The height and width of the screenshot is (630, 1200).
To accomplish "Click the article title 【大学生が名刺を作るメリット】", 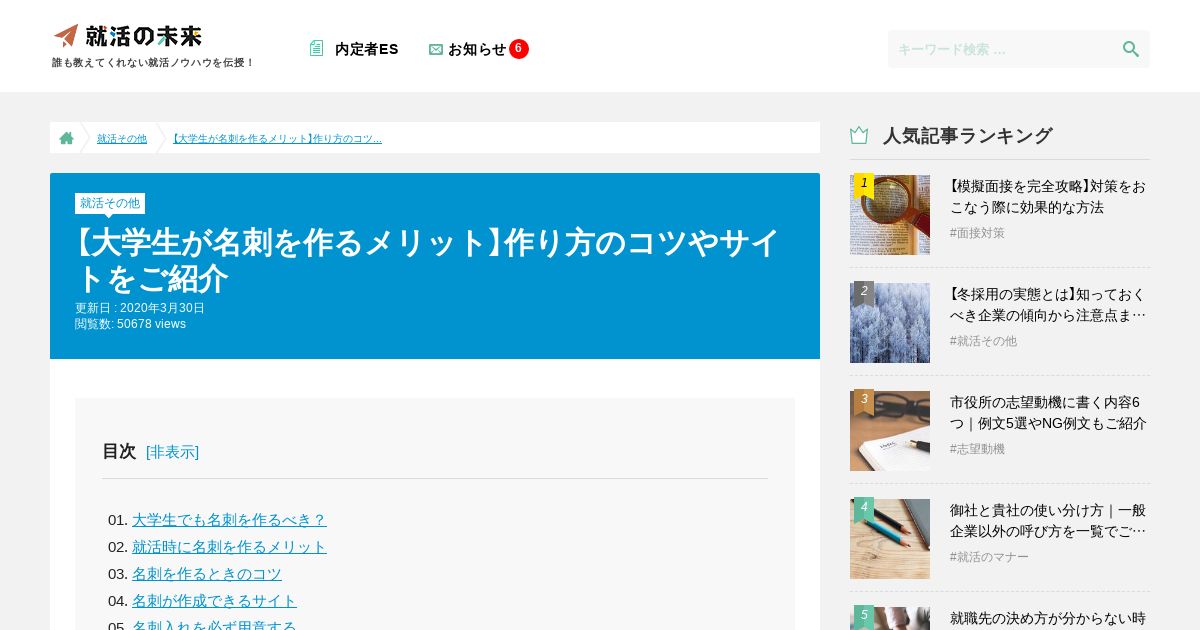I will 428,260.
